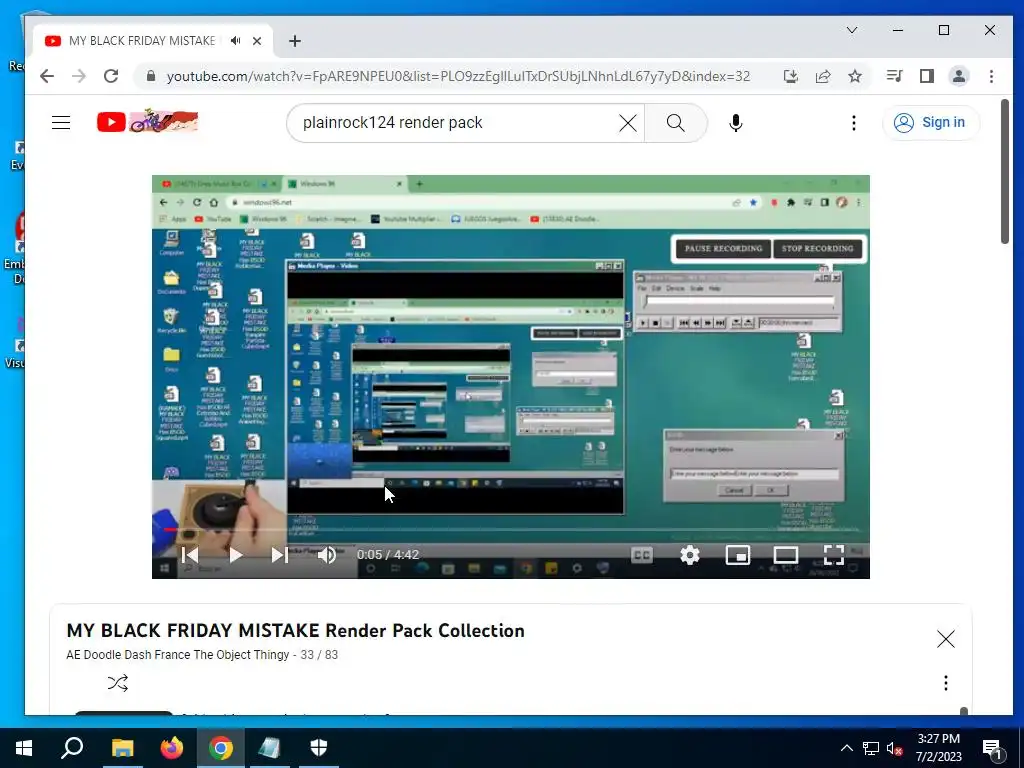Screen dimensions: 1024x768
Task: Open the tab search chevron
Action: click(852, 30)
